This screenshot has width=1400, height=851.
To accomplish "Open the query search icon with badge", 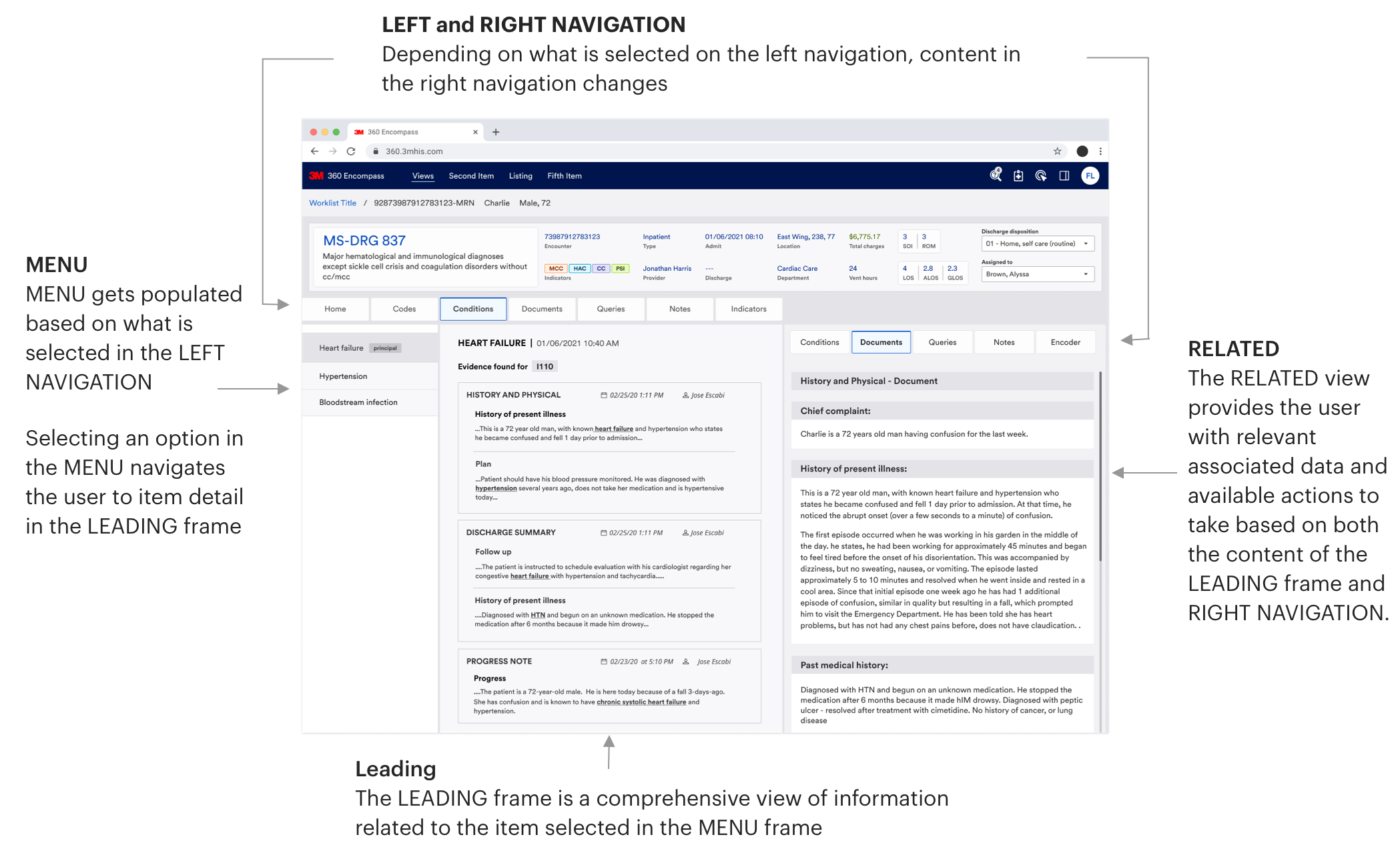I will [996, 175].
